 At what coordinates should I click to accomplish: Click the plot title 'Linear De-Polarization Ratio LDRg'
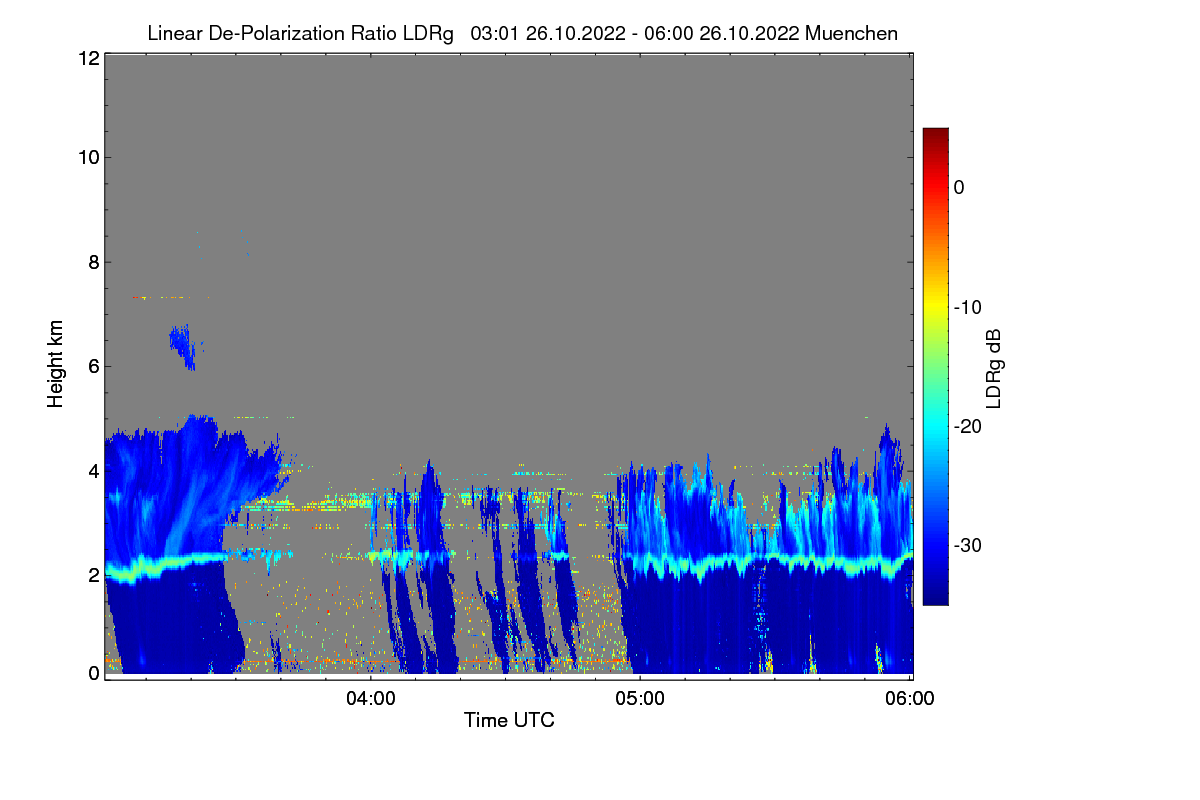(x=300, y=34)
